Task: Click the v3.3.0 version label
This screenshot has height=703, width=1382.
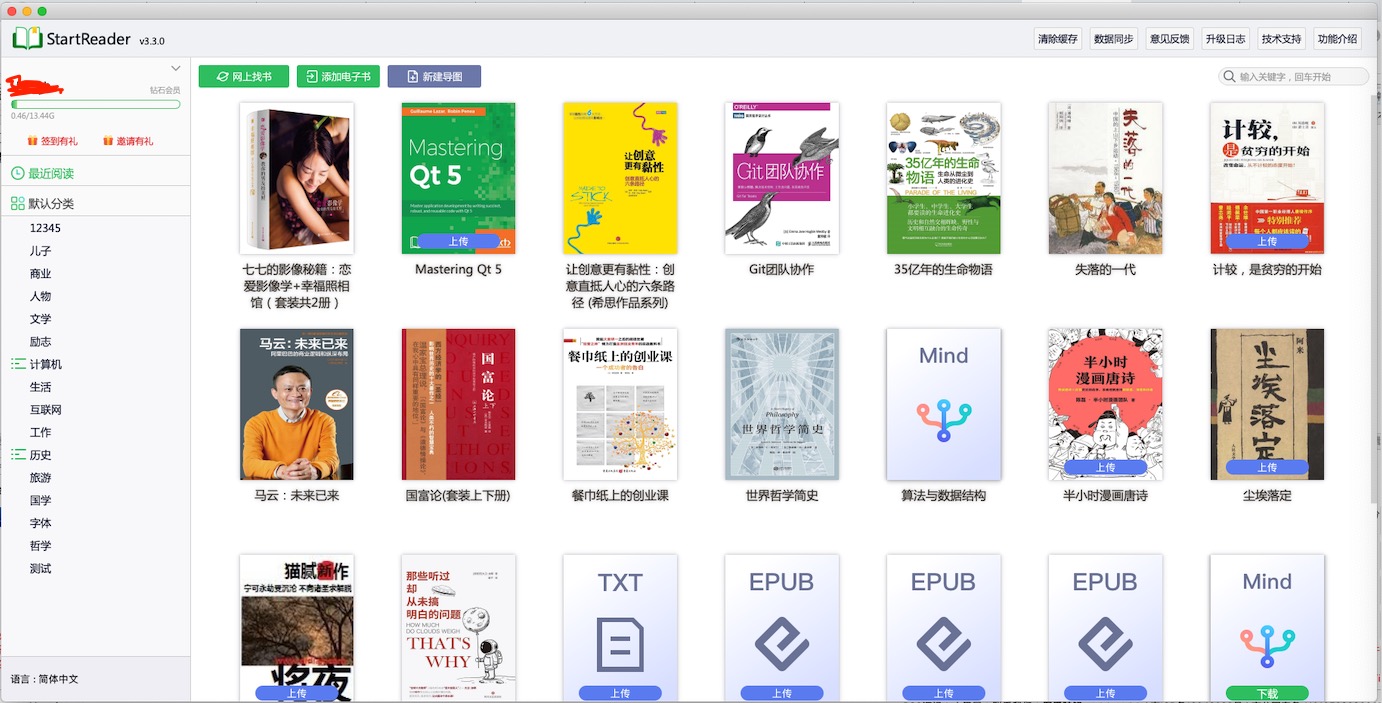Action: (152, 41)
